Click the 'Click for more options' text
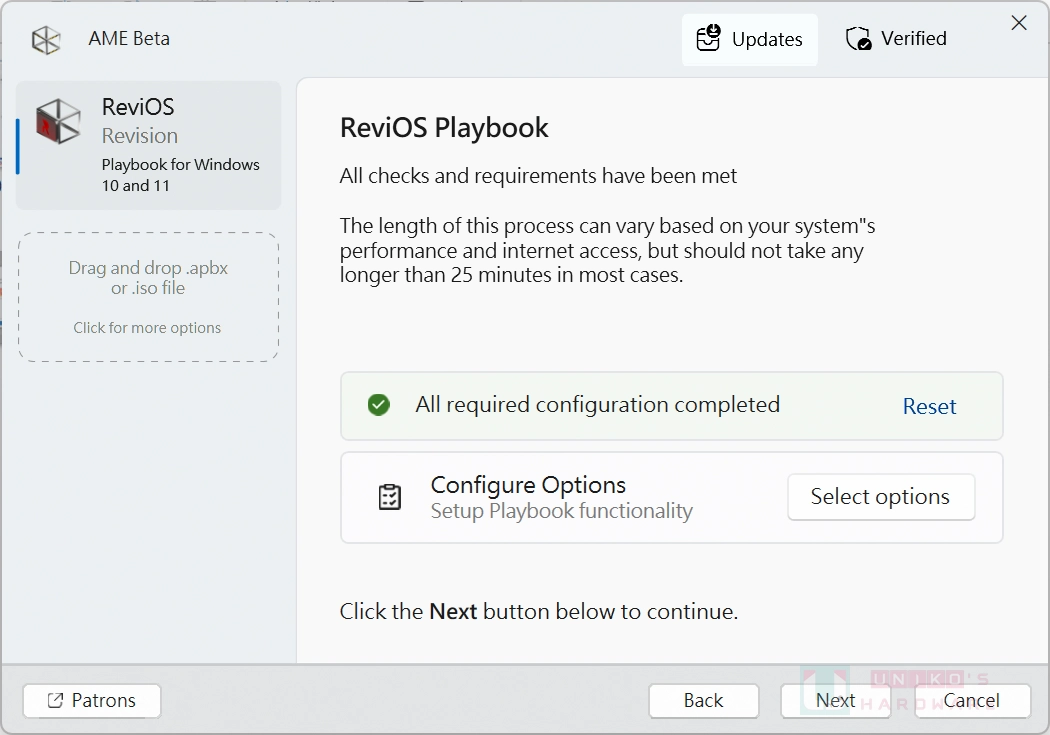This screenshot has height=735, width=1050. pyautogui.click(x=148, y=327)
